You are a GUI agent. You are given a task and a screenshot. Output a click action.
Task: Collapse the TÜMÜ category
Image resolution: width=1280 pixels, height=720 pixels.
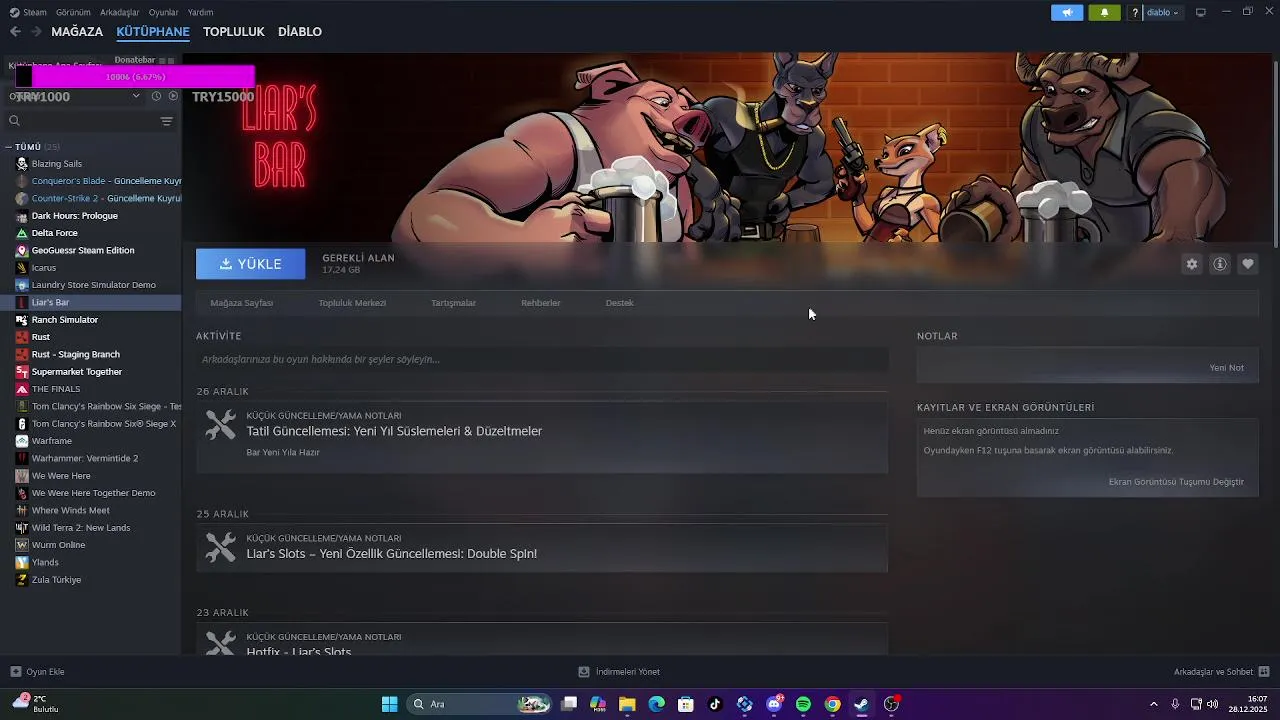(9, 147)
